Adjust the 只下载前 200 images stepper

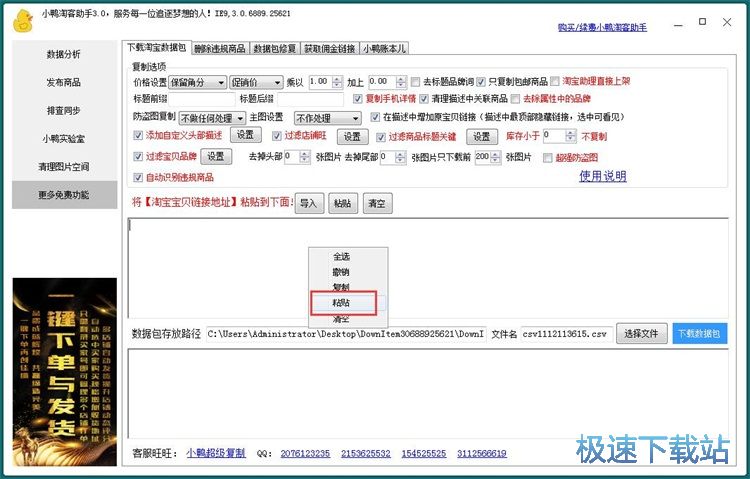[496, 157]
